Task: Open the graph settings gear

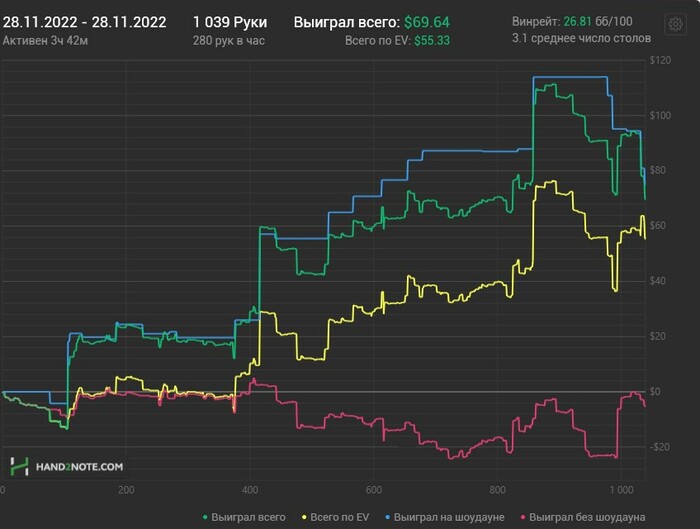Action: coord(677,22)
